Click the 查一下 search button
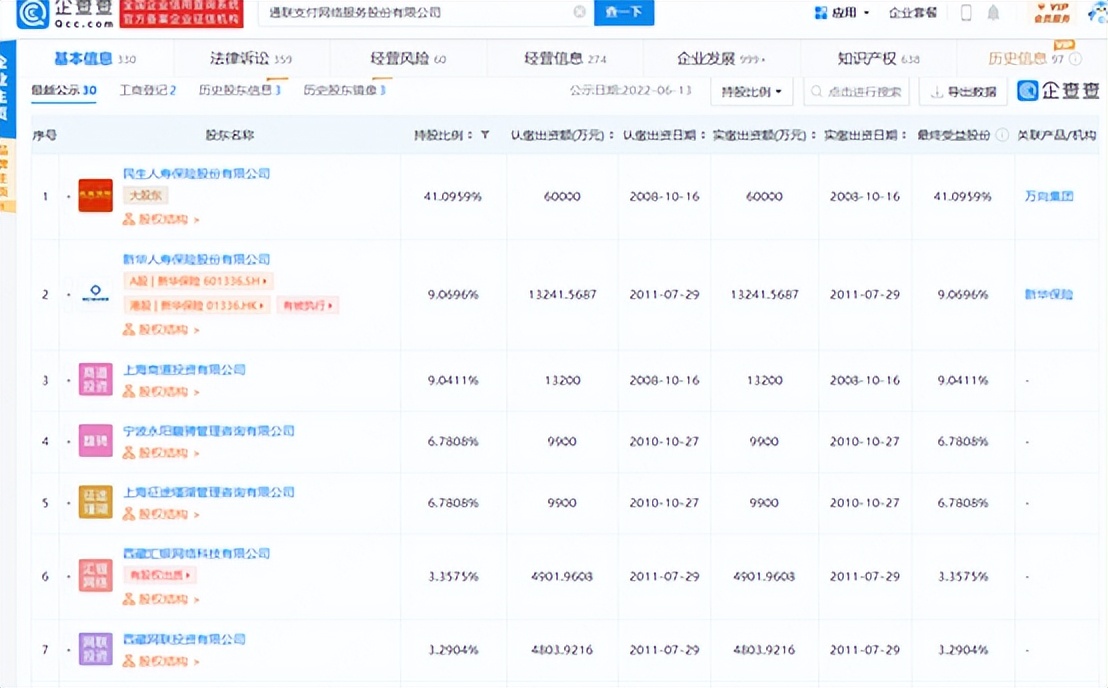 coord(623,13)
